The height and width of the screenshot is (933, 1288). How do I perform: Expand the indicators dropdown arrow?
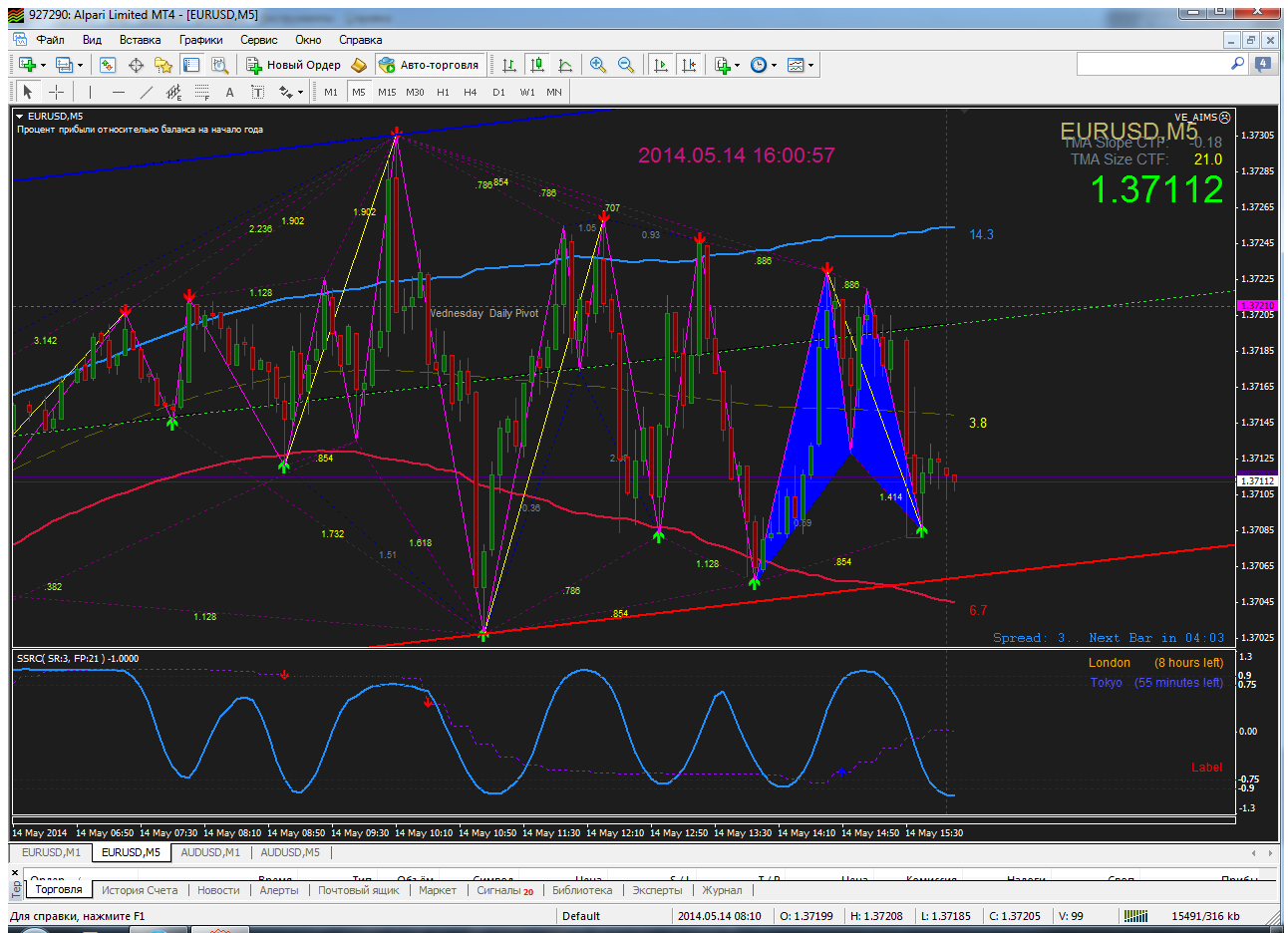[x=738, y=66]
